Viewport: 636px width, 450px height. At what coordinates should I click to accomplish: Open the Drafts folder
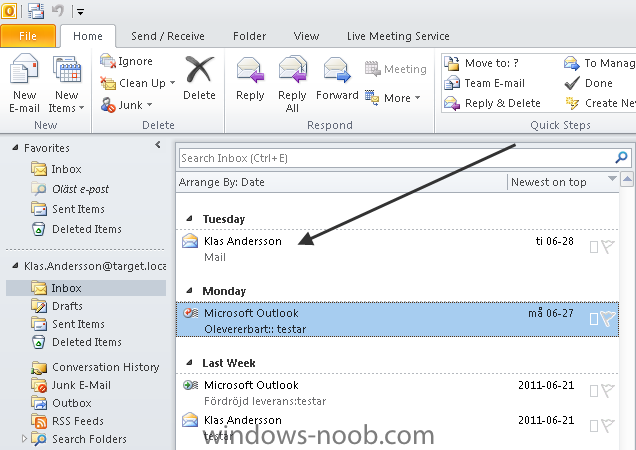[57, 306]
